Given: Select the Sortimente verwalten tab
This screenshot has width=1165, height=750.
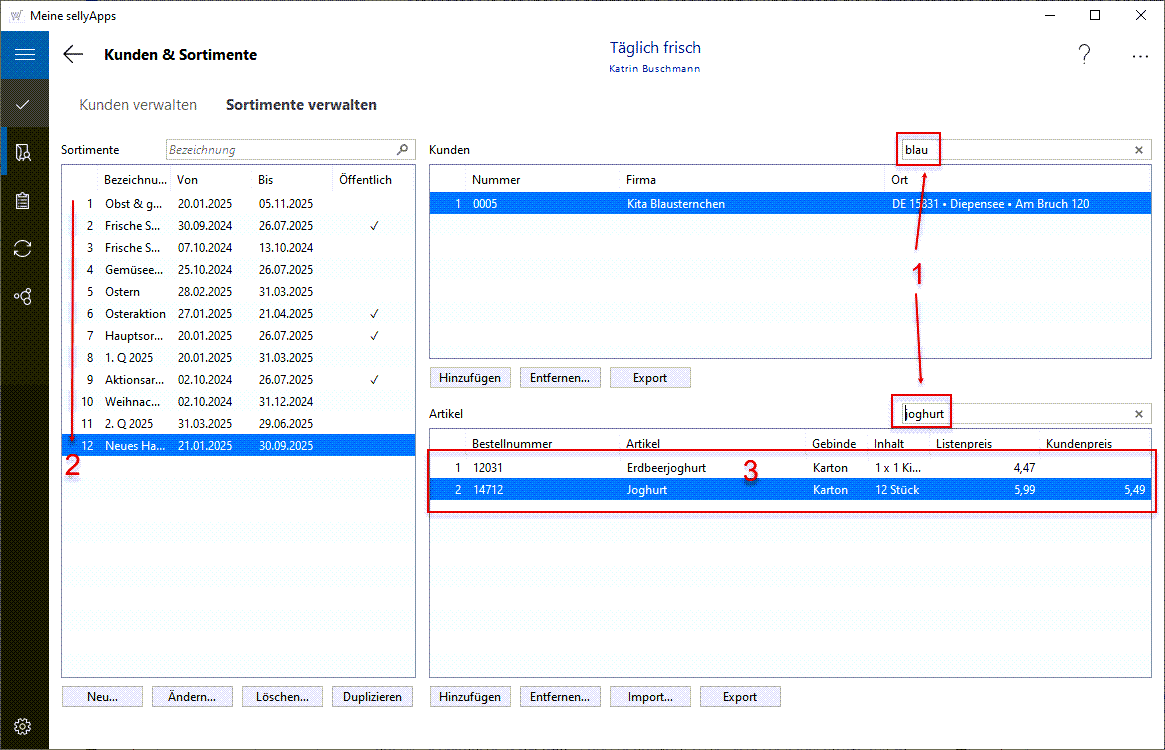Looking at the screenshot, I should 301,105.
